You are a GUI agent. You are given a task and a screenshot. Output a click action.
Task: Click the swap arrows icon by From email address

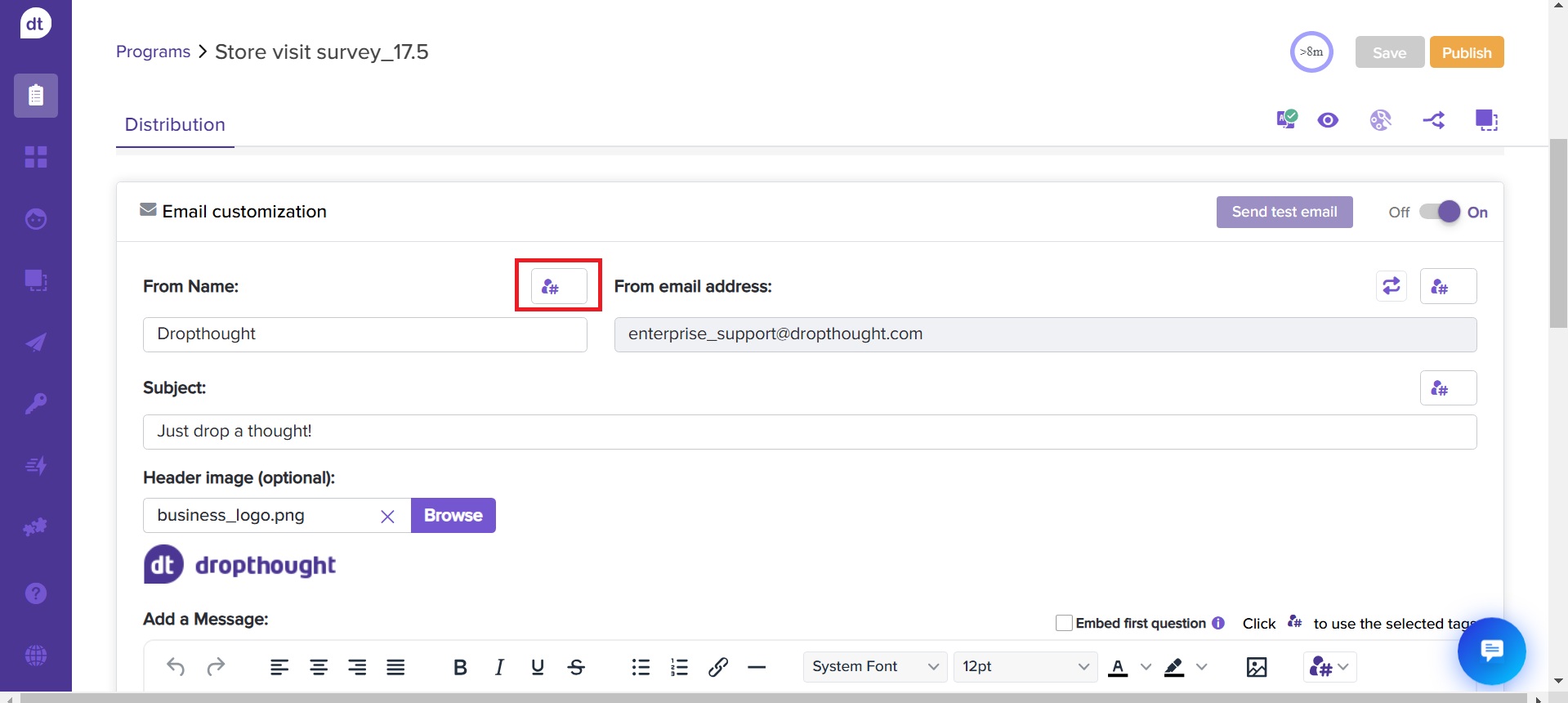point(1392,286)
